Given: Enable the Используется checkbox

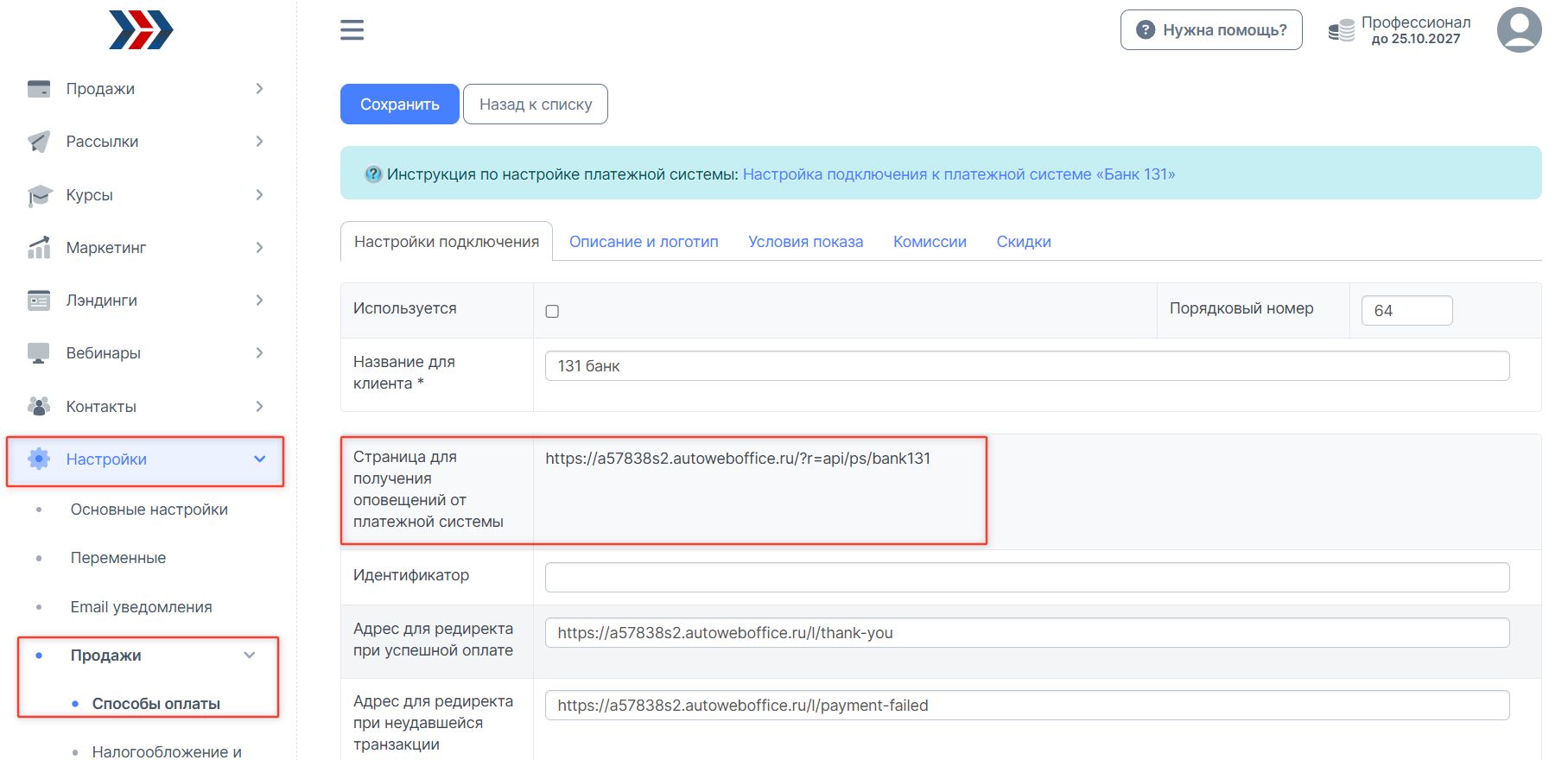Looking at the screenshot, I should tap(552, 311).
